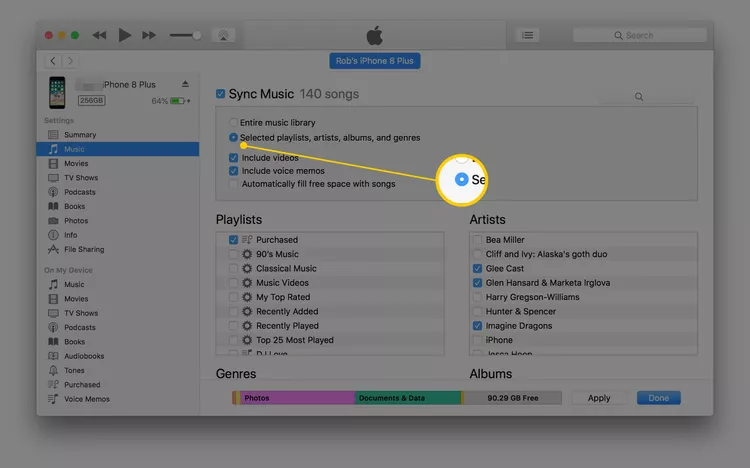Check the 90's Music playlist
750x468 pixels.
click(233, 254)
